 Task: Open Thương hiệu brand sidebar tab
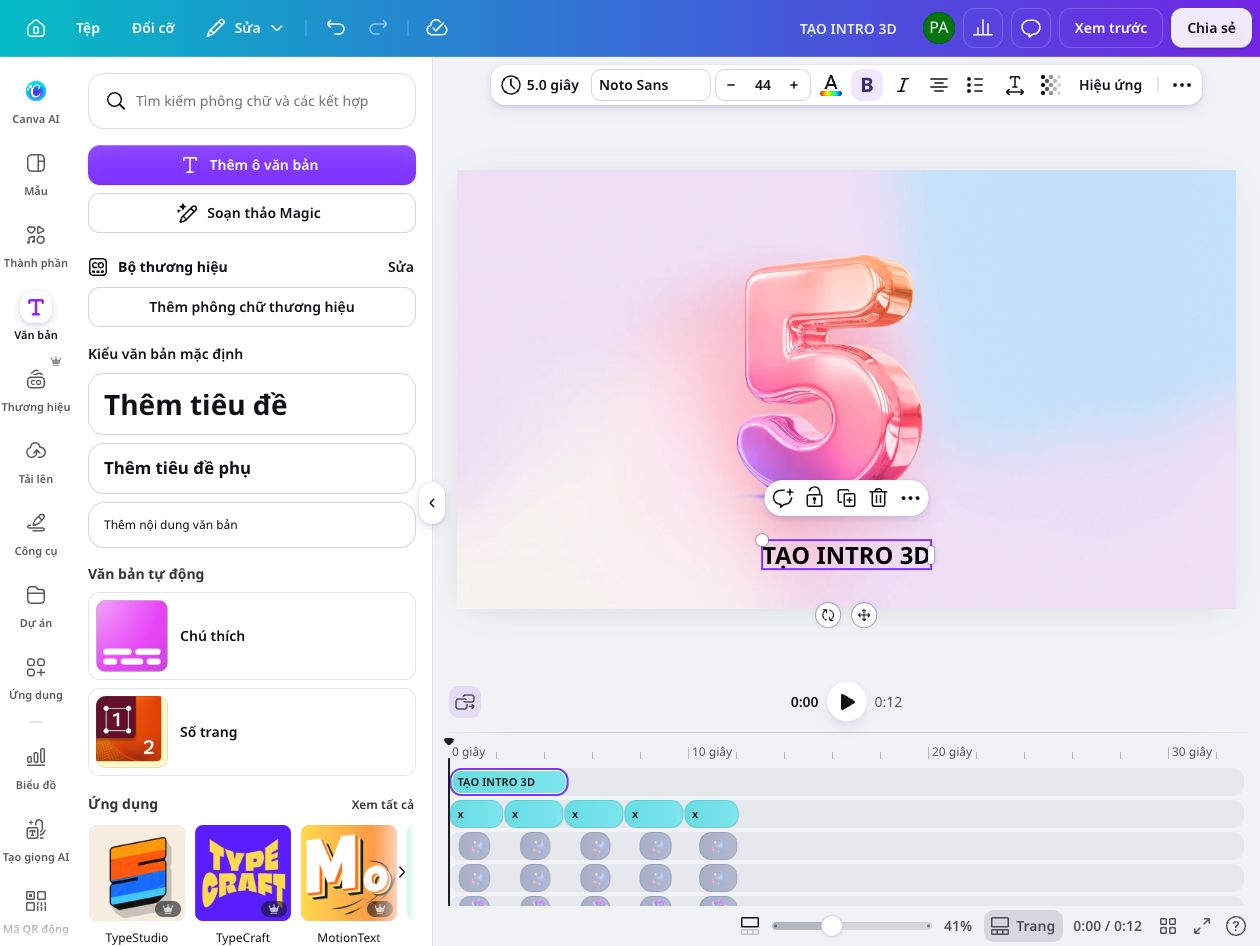pos(36,388)
